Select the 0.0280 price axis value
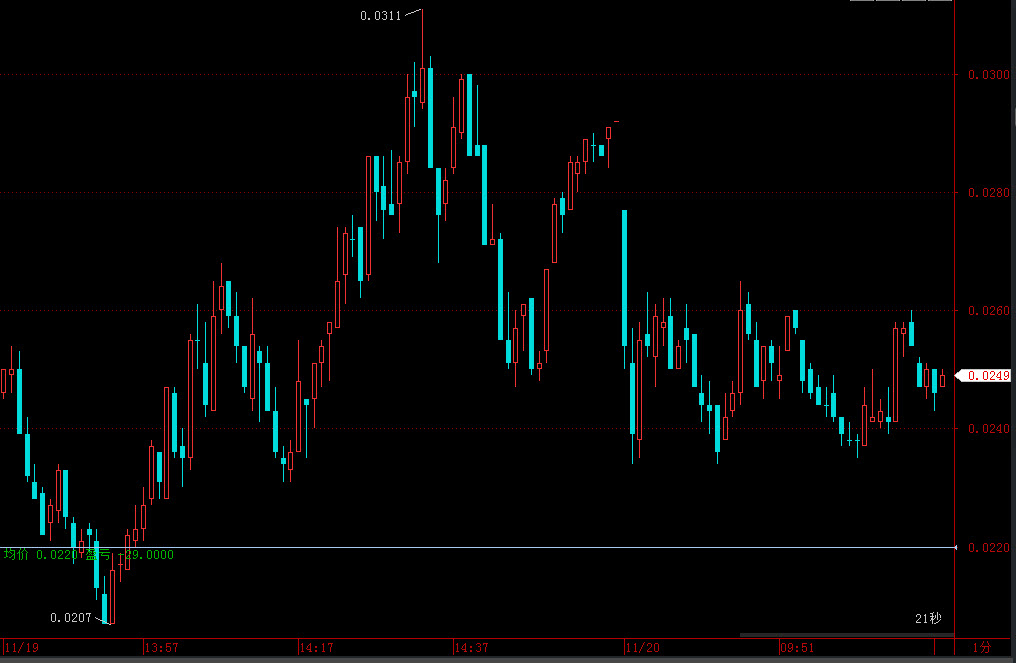Viewport: 1016px width, 663px height. pos(988,192)
